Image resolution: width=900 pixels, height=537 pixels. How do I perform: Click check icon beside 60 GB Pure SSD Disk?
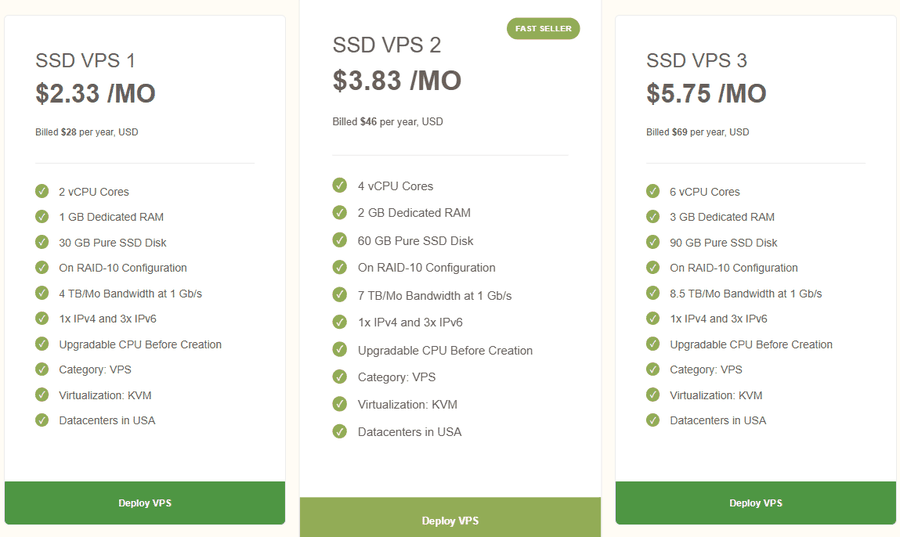click(x=340, y=240)
